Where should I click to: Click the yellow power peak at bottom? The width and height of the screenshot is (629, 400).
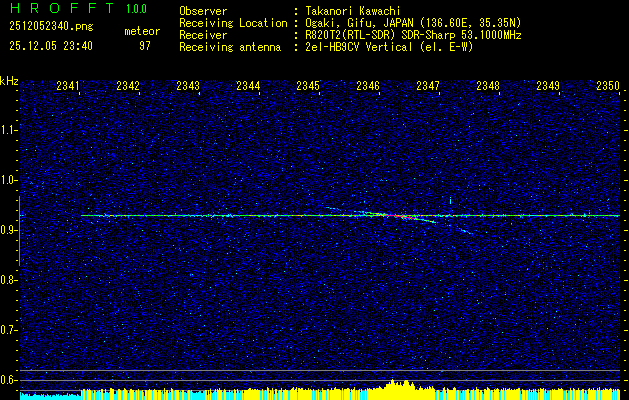[x=398, y=386]
